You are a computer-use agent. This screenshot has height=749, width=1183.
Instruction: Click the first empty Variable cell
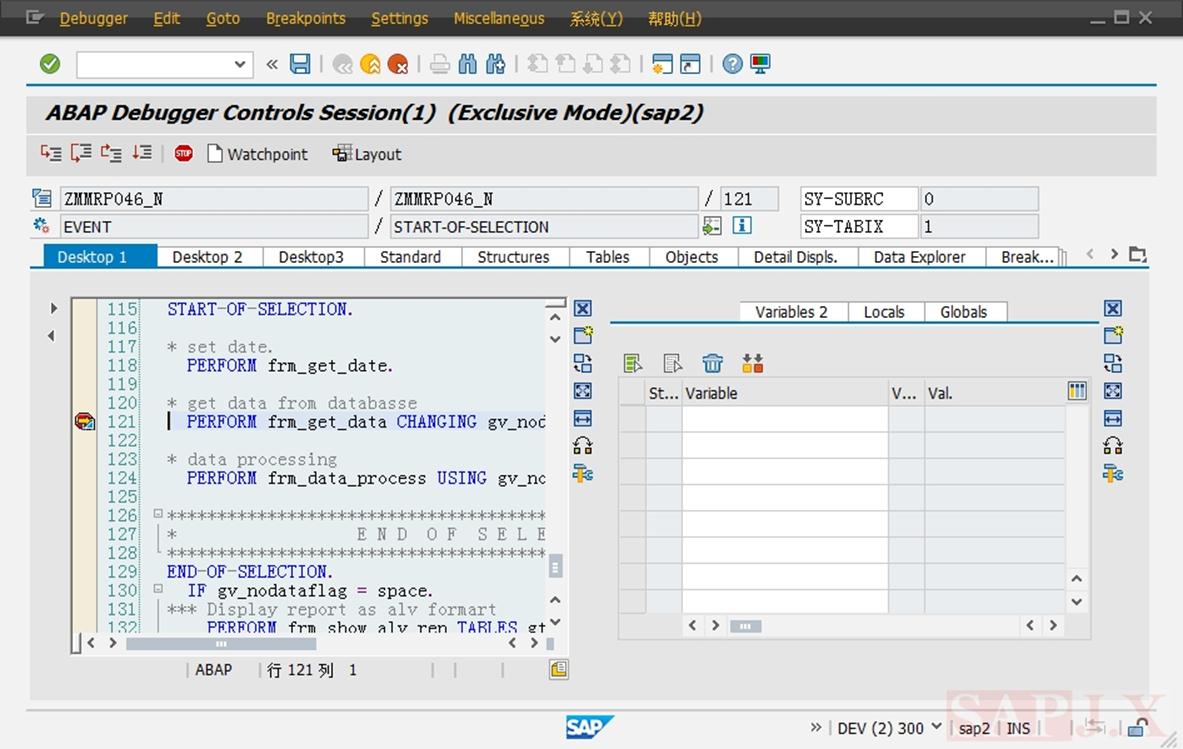click(x=785, y=419)
